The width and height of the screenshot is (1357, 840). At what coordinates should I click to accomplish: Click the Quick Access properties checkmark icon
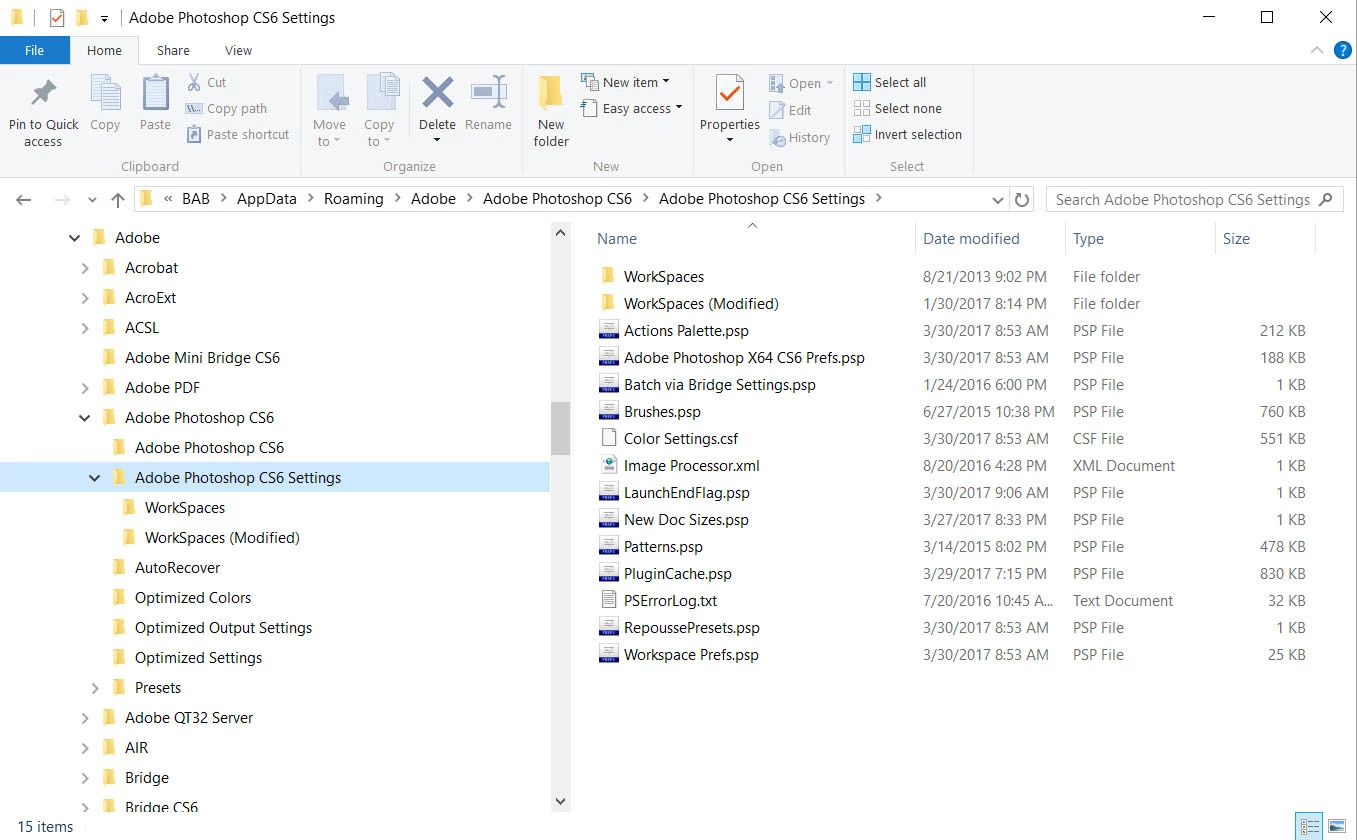tap(57, 17)
